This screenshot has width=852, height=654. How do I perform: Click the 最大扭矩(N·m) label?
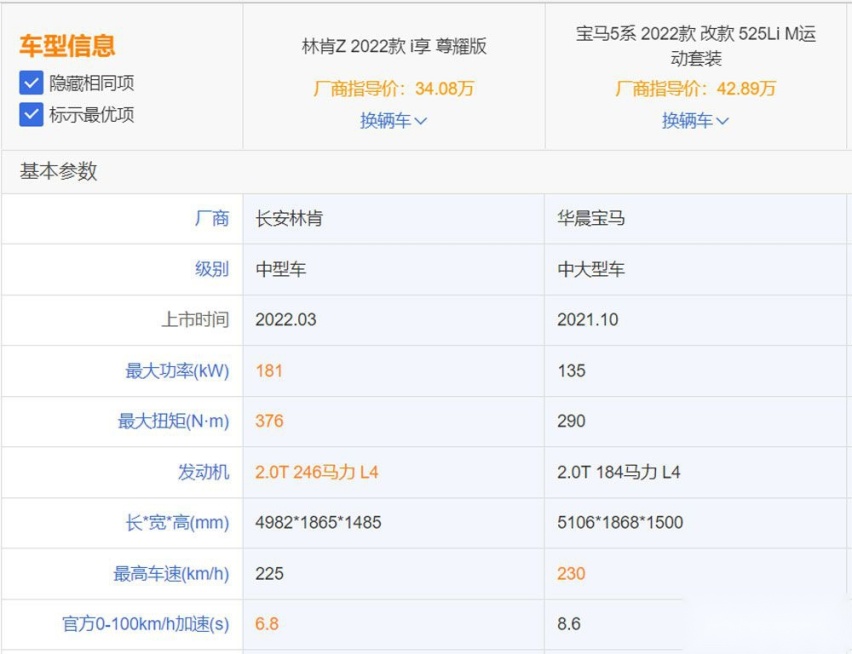(173, 421)
